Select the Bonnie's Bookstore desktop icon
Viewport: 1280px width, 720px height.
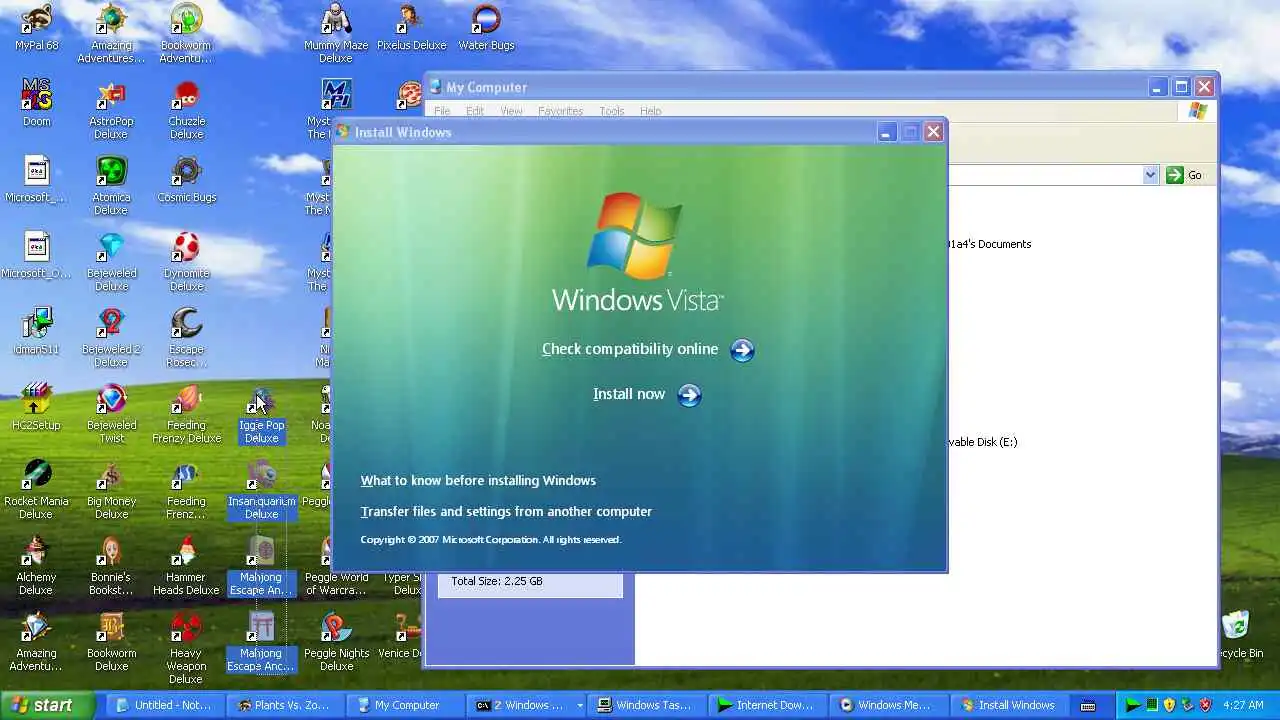(111, 566)
